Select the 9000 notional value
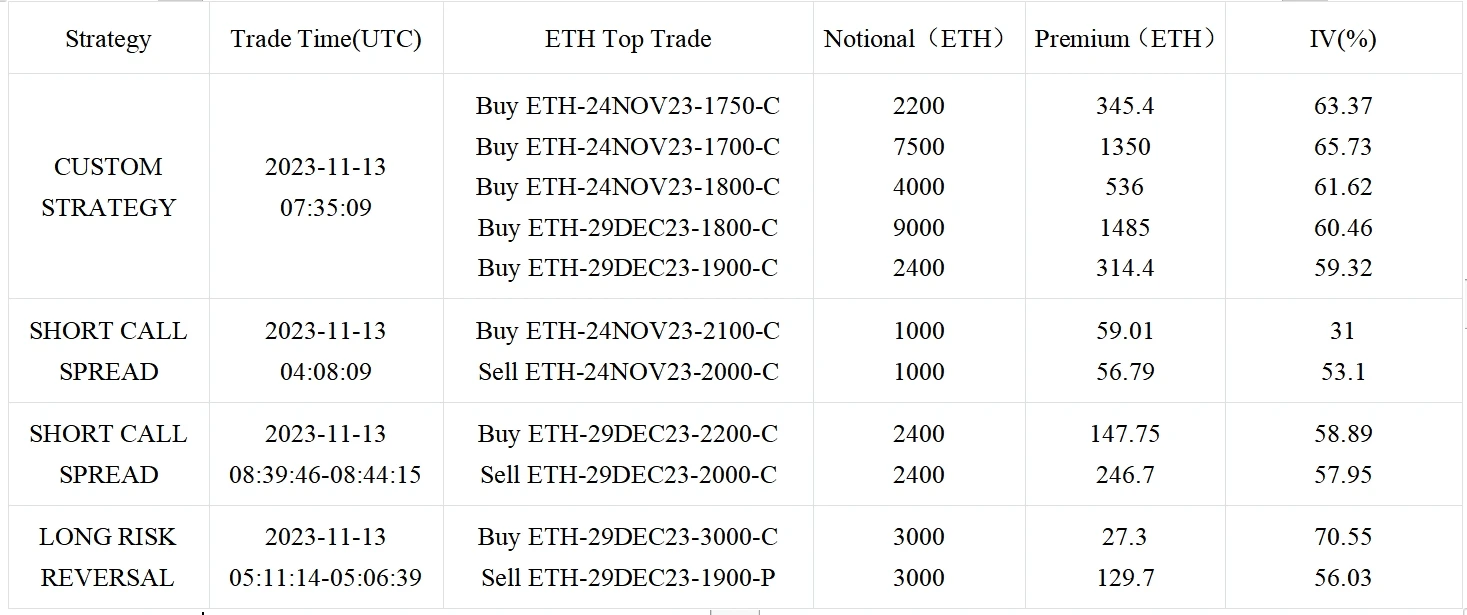Image resolution: width=1467 pixels, height=615 pixels. [x=918, y=228]
